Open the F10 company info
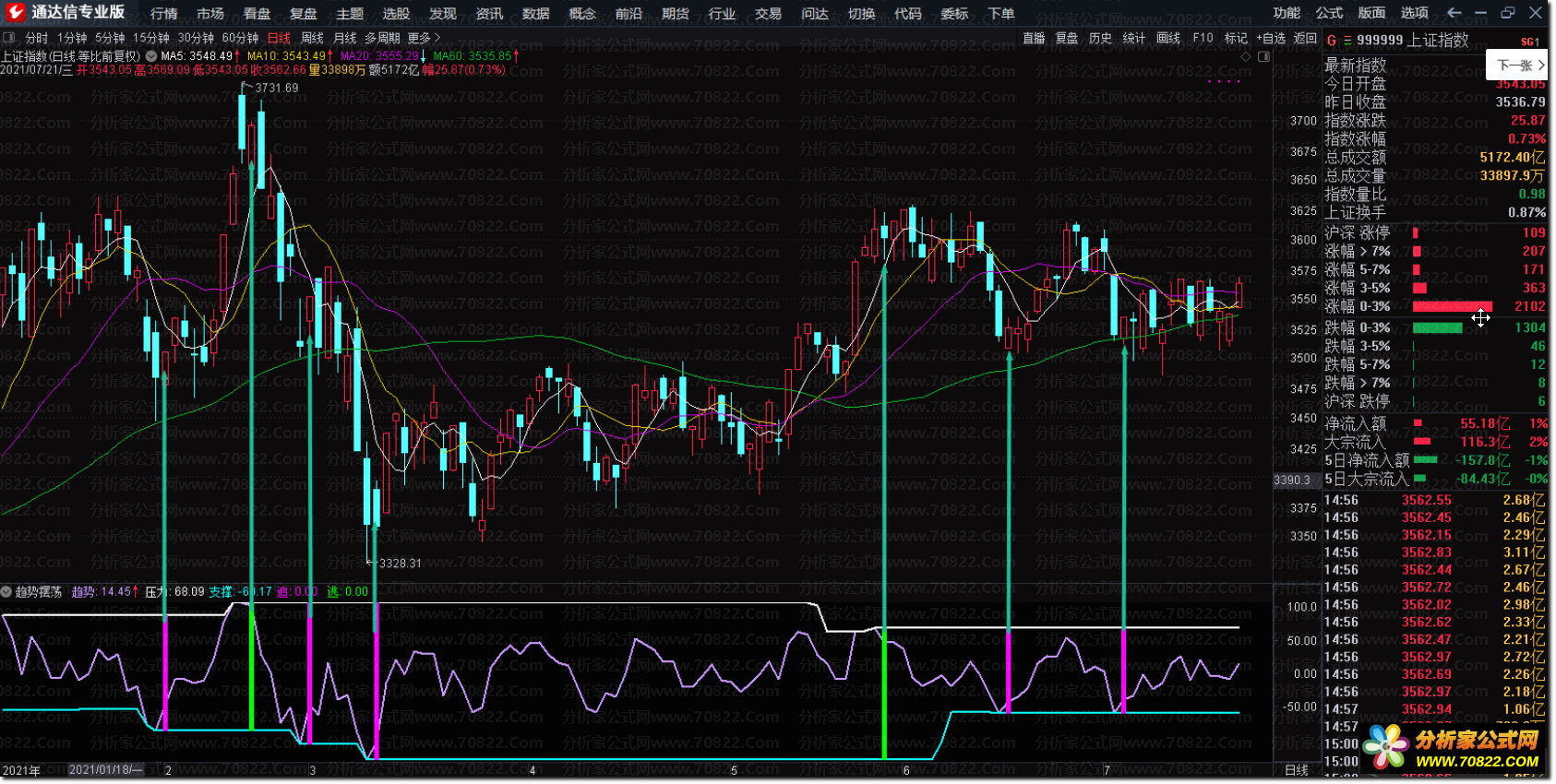This screenshot has height=784, width=1556. pos(1203,38)
